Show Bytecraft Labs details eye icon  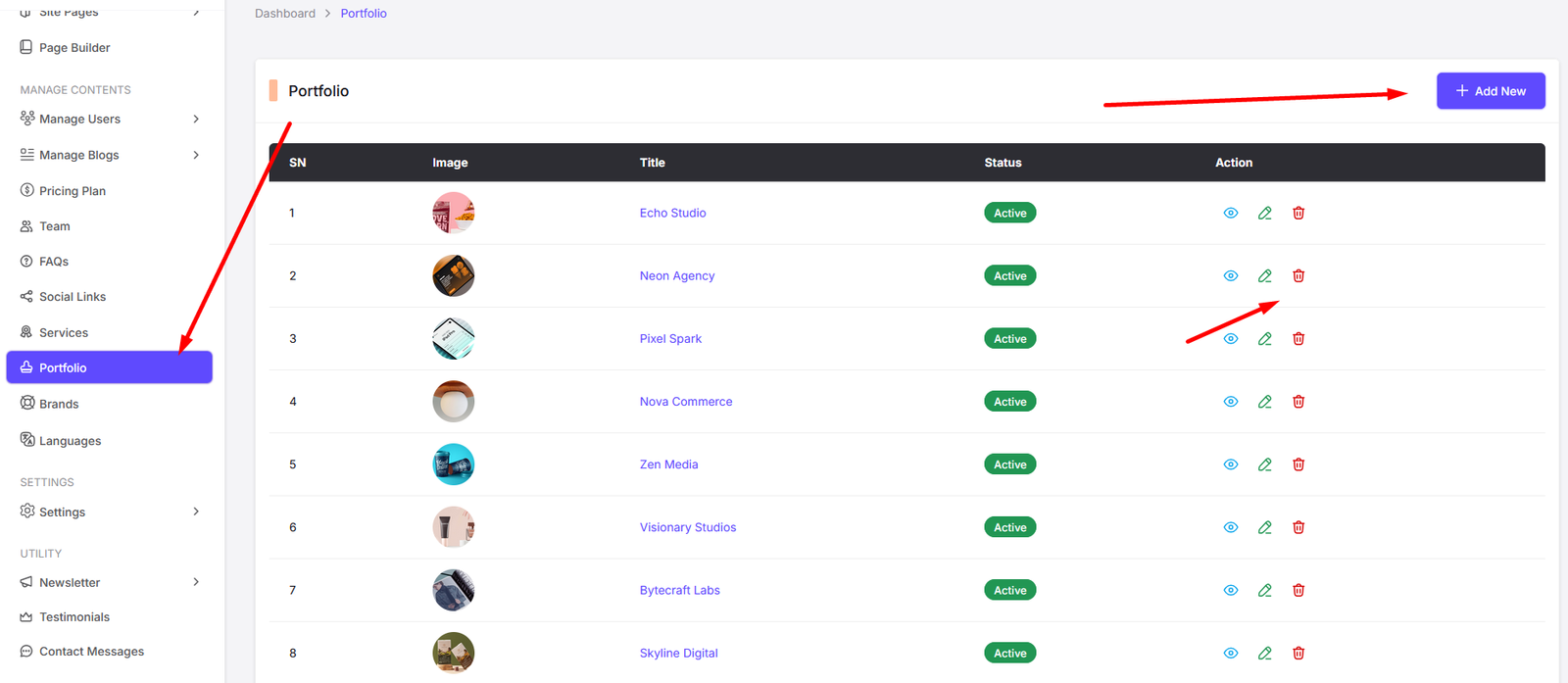pos(1231,590)
